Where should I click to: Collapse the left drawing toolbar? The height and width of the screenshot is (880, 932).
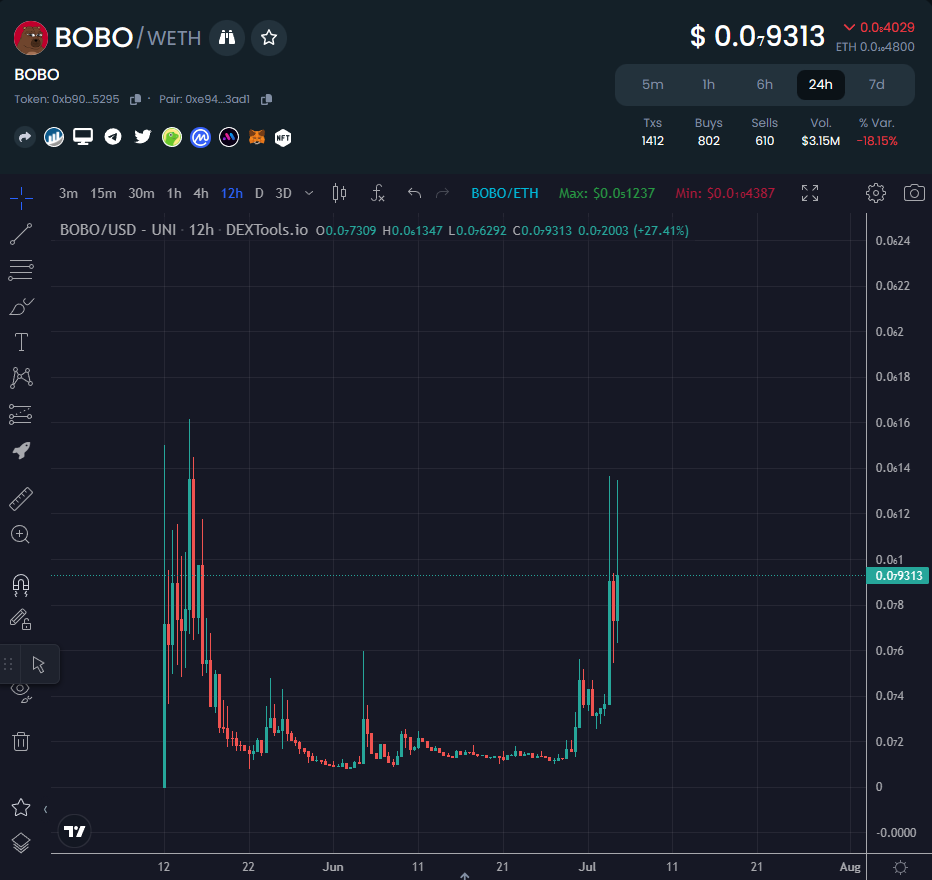(45, 809)
